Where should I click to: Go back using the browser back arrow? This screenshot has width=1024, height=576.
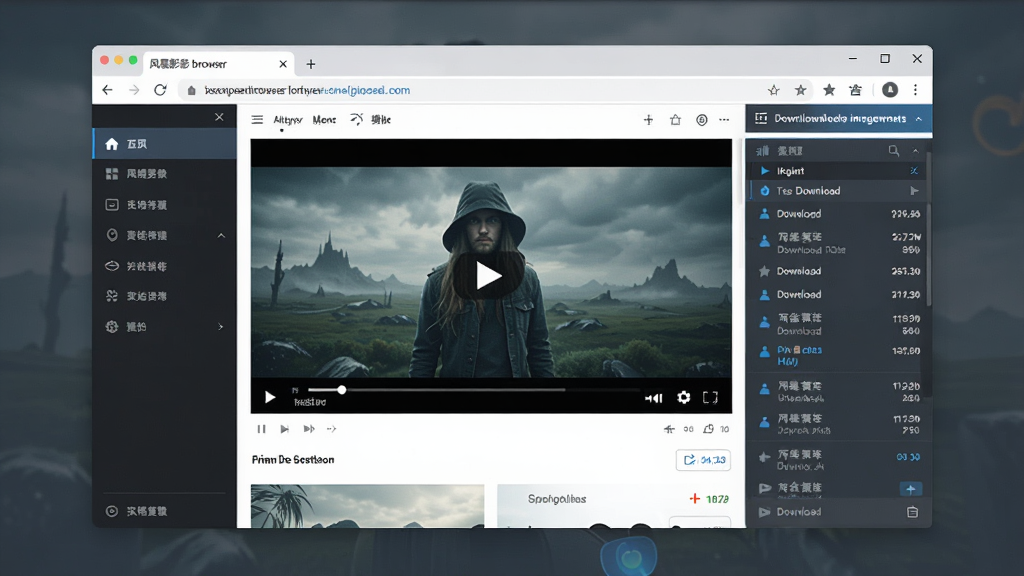[108, 90]
